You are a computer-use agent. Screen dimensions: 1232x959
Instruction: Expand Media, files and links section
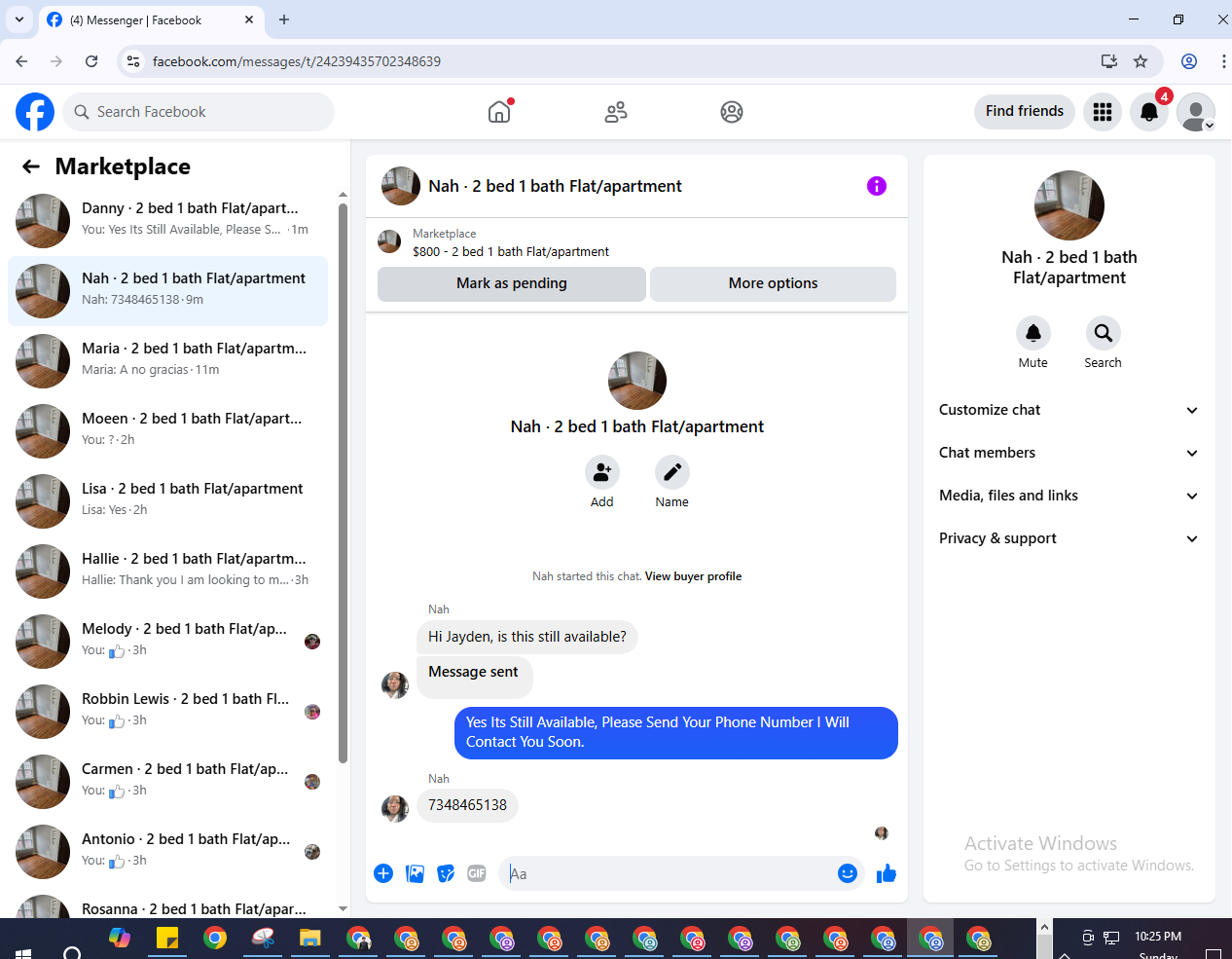click(1069, 496)
